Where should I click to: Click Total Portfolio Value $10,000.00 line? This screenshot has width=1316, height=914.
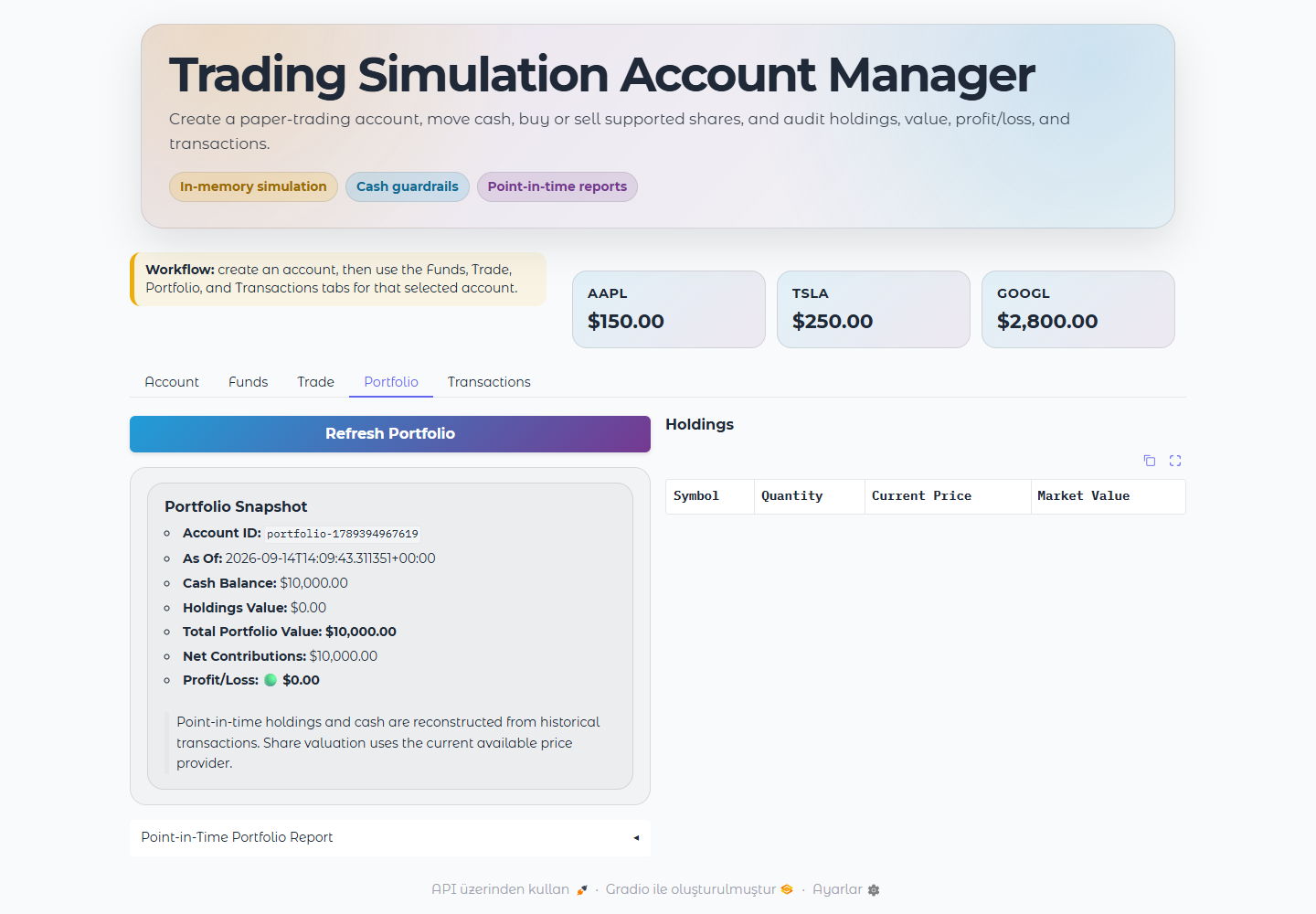pyautogui.click(x=290, y=632)
